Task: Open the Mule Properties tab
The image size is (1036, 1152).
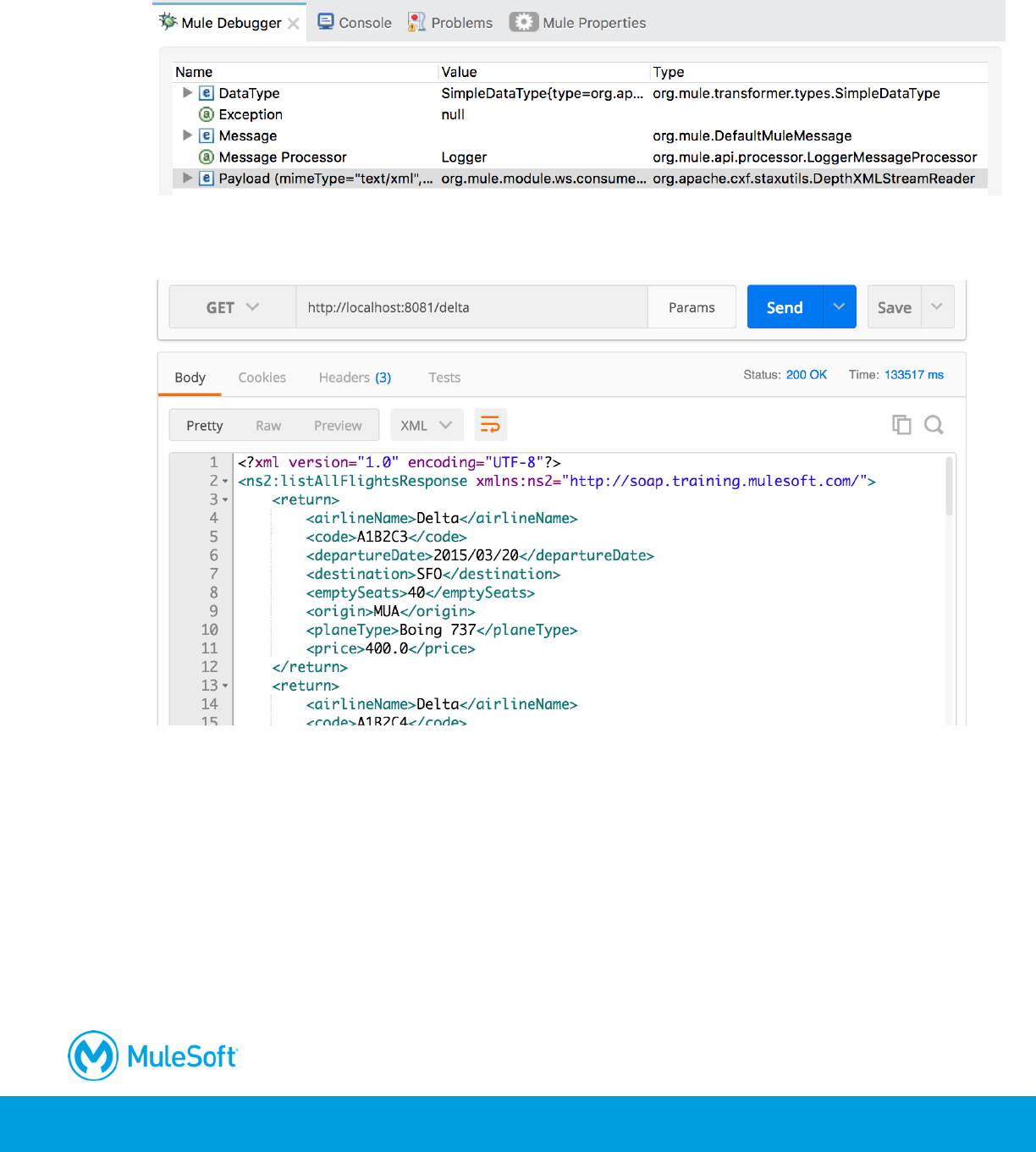Action: point(577,23)
